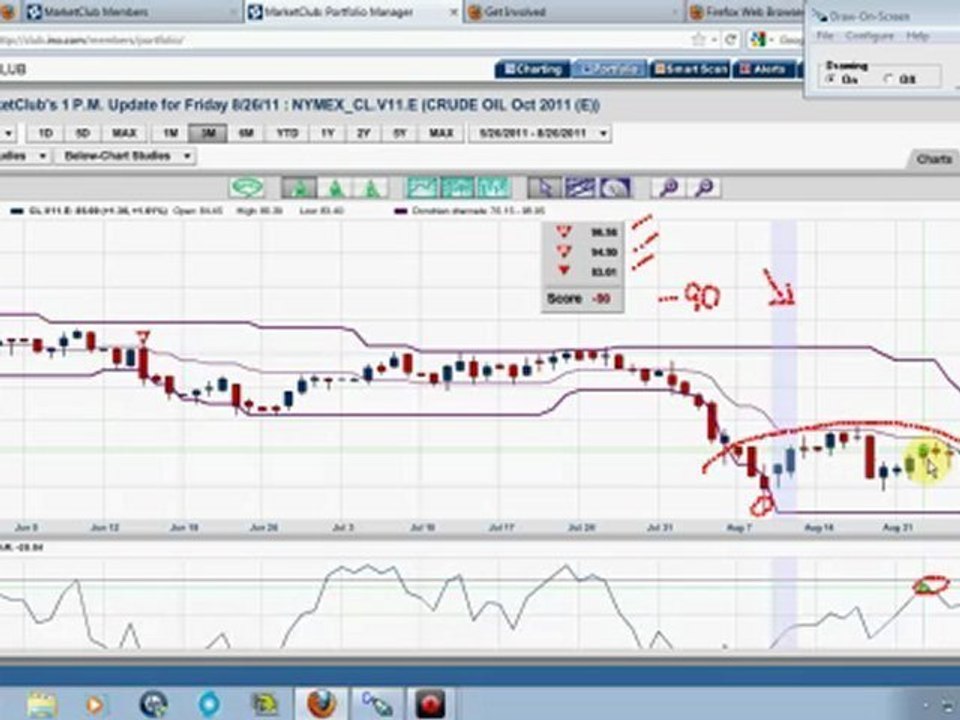Screen dimensions: 960x720
Task: Click the round tool icon right of the trendline tool
Action: (615, 187)
